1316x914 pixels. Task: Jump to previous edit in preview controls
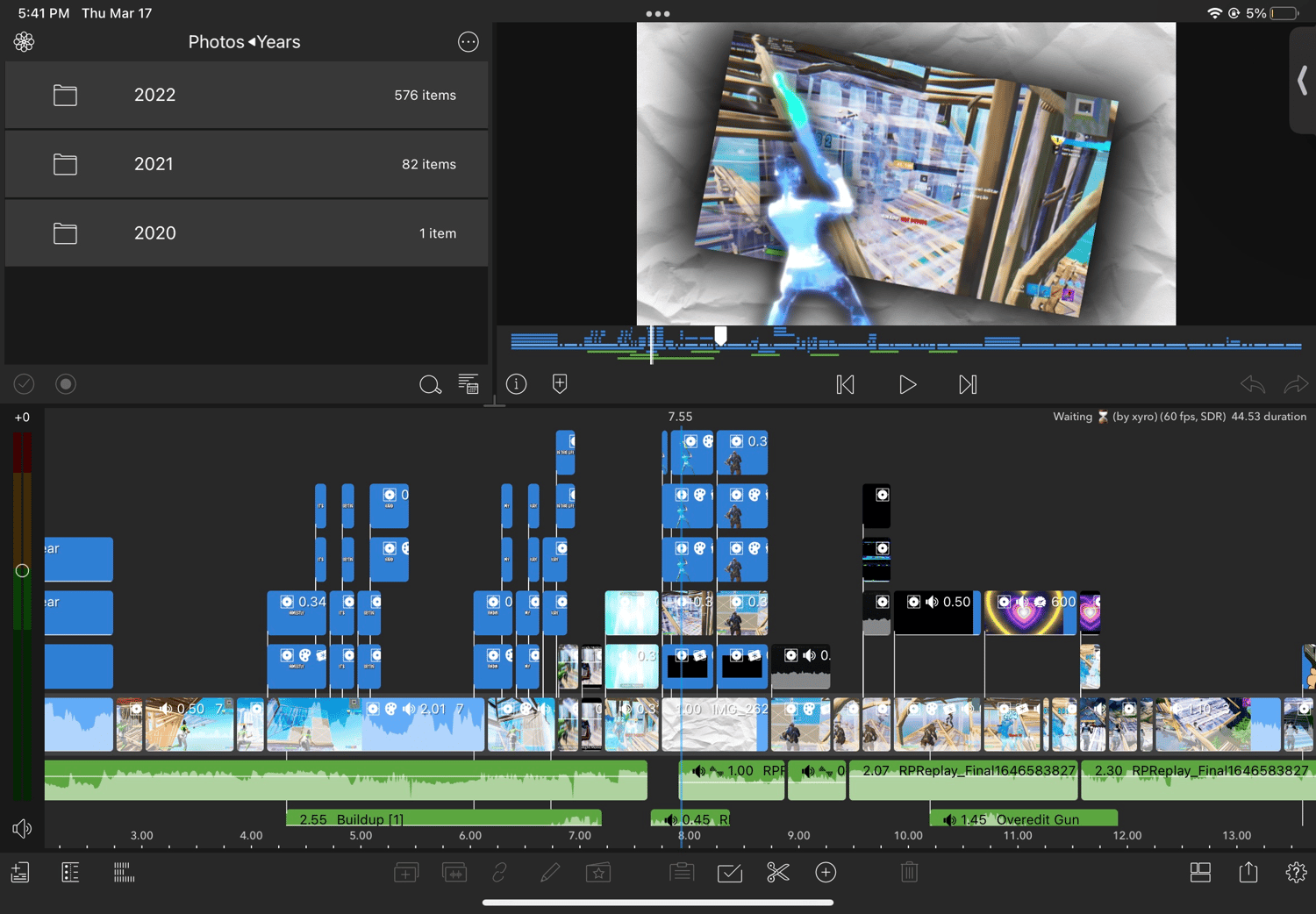click(846, 384)
